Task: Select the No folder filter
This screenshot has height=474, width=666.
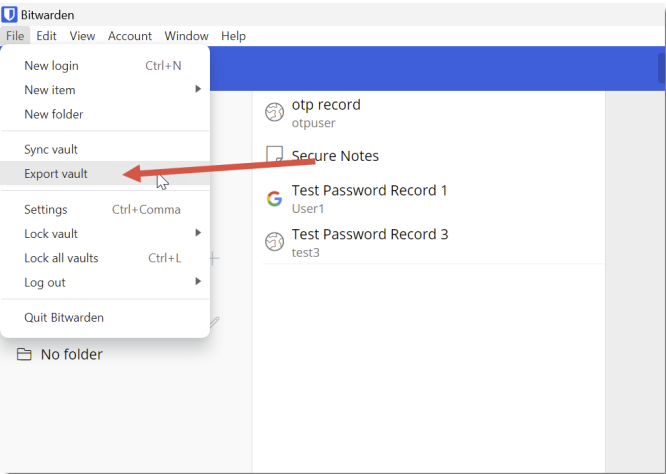Action: 59,354
